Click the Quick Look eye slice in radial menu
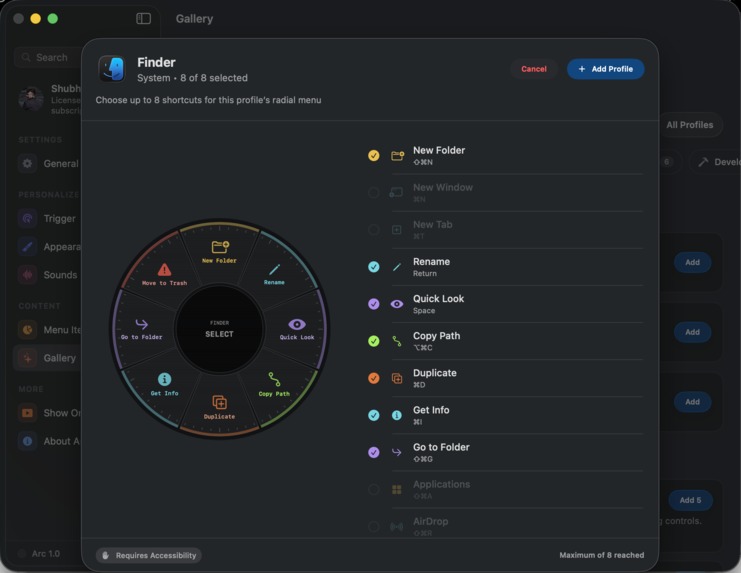The image size is (741, 573). (x=297, y=329)
